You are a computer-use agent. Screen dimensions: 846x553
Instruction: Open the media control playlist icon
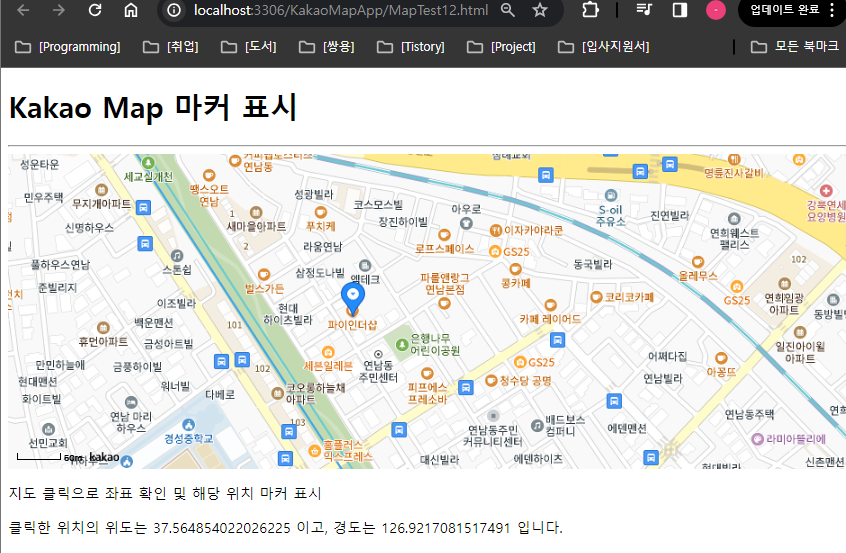pos(644,10)
